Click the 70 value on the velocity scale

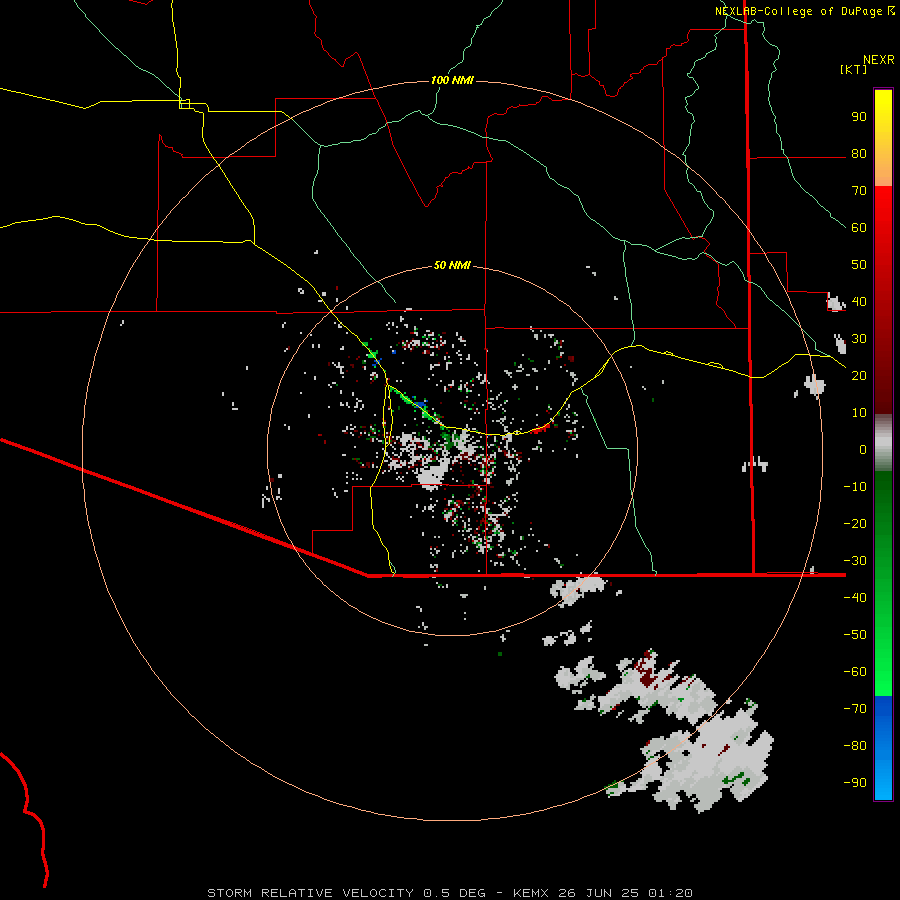pos(859,191)
